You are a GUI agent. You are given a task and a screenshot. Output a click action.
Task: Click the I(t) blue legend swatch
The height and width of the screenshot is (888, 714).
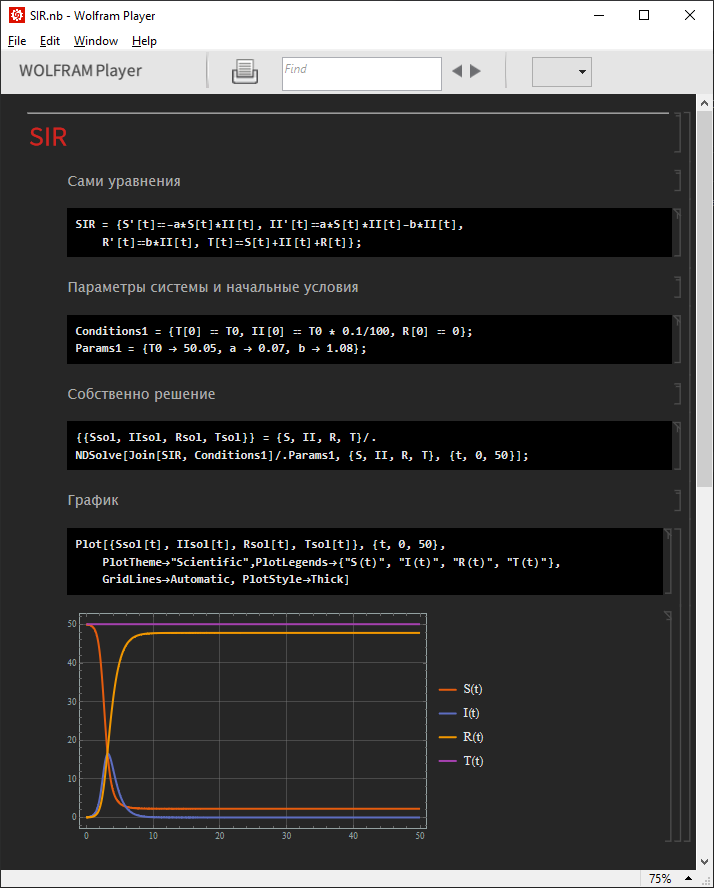pos(447,713)
